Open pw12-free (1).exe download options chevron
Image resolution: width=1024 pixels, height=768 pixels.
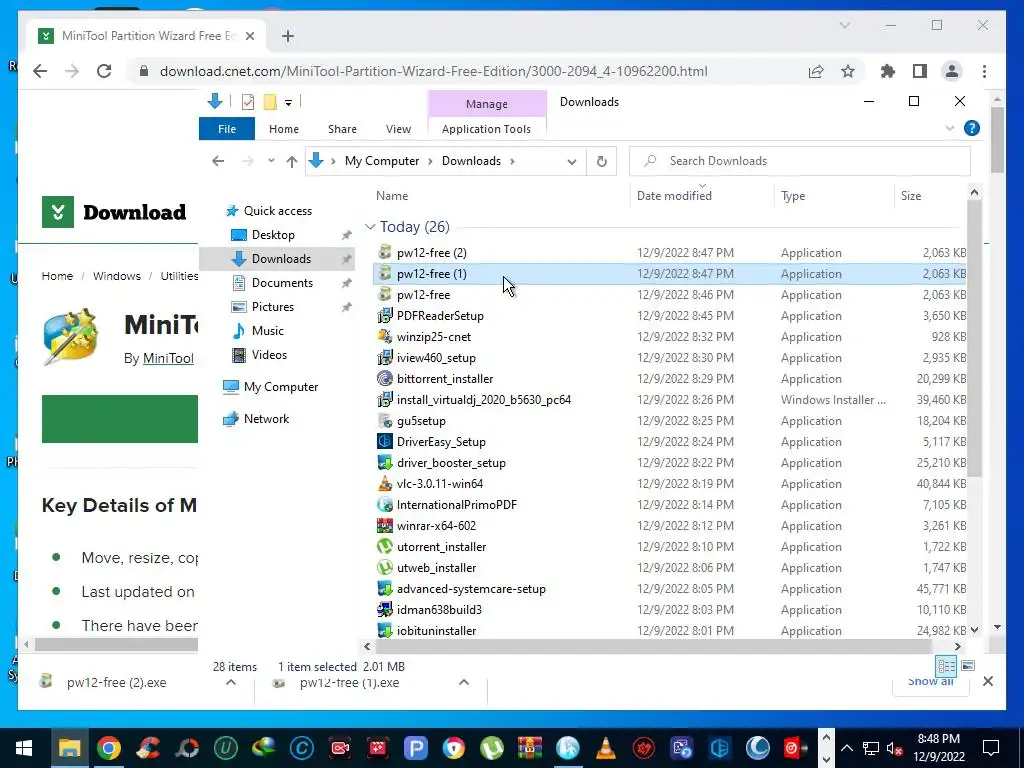click(x=464, y=682)
